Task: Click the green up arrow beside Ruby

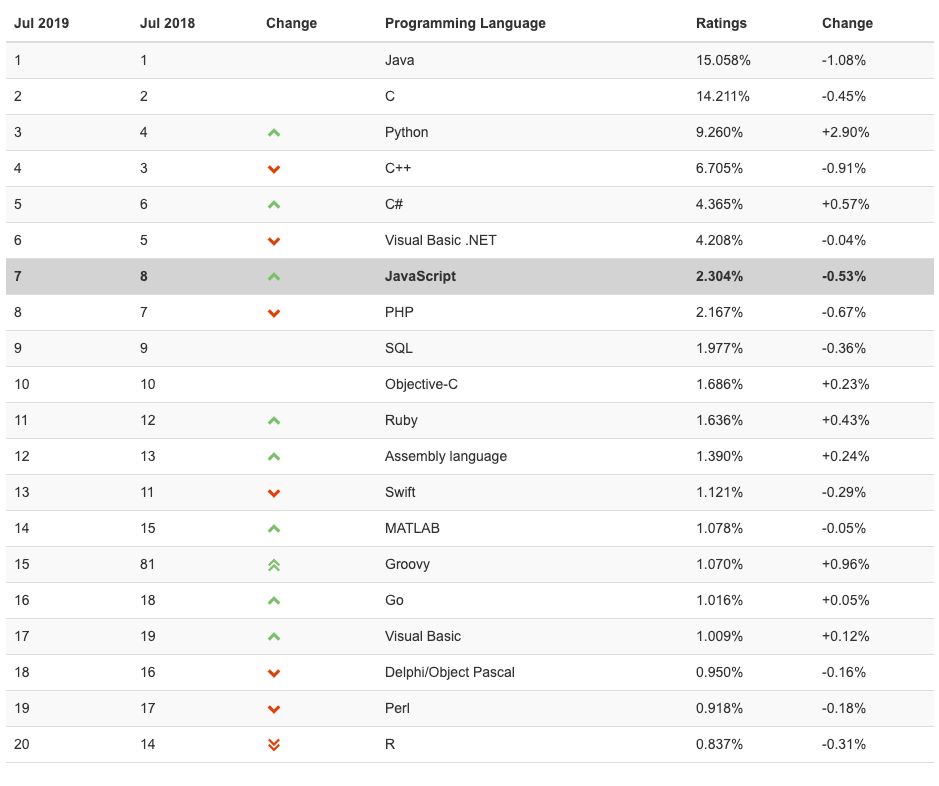Action: (x=274, y=421)
